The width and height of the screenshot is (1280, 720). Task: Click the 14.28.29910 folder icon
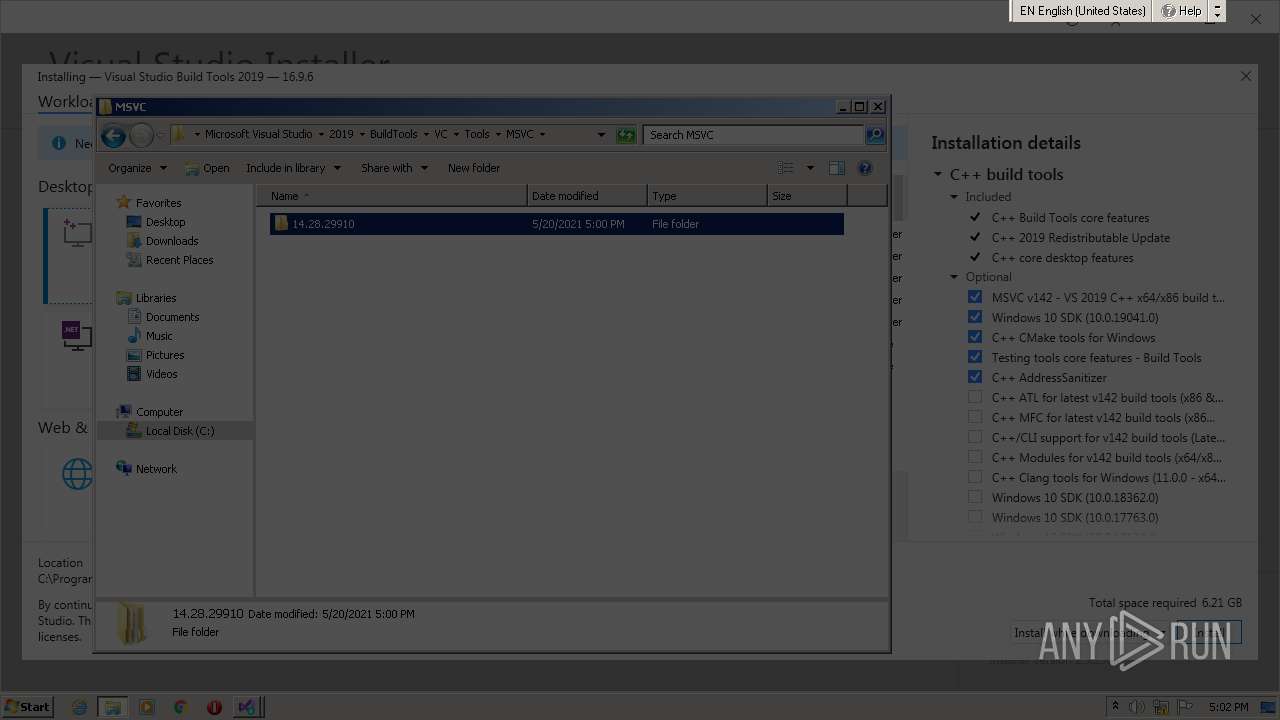point(281,224)
